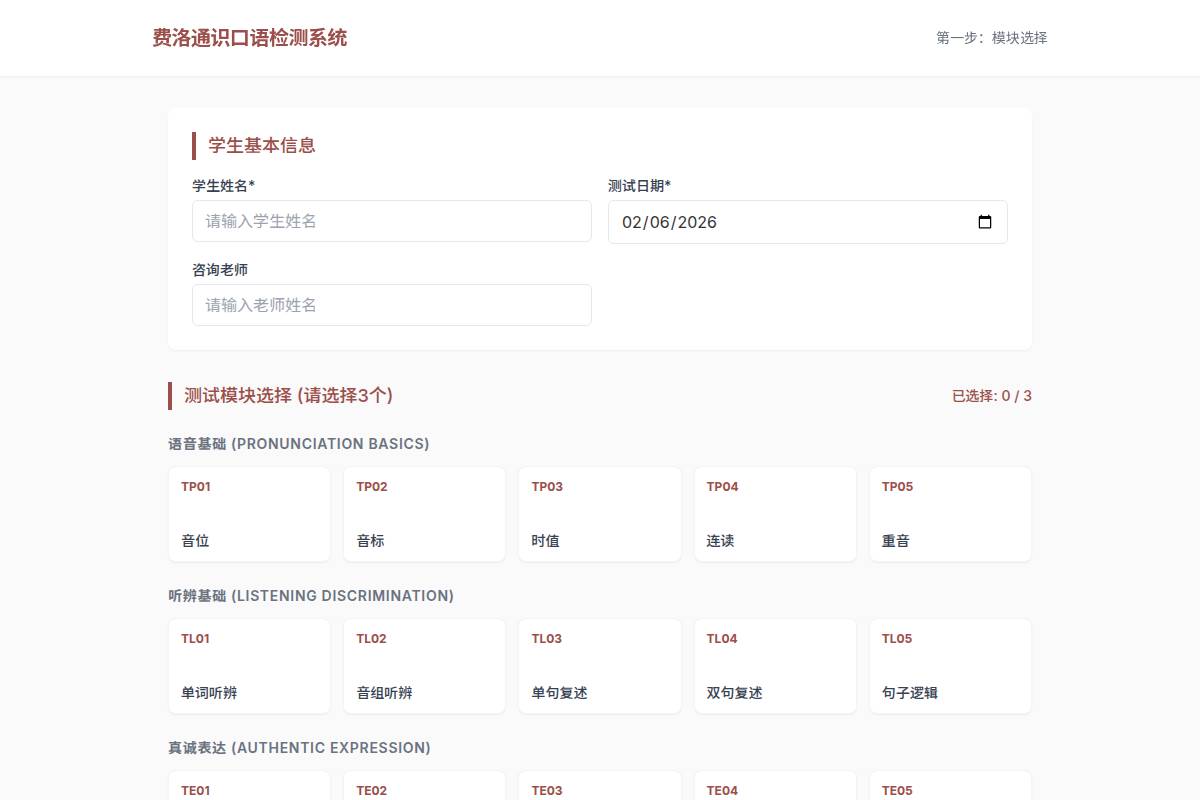Click the 学生姓名 name input field
The height and width of the screenshot is (800, 1200).
click(391, 221)
